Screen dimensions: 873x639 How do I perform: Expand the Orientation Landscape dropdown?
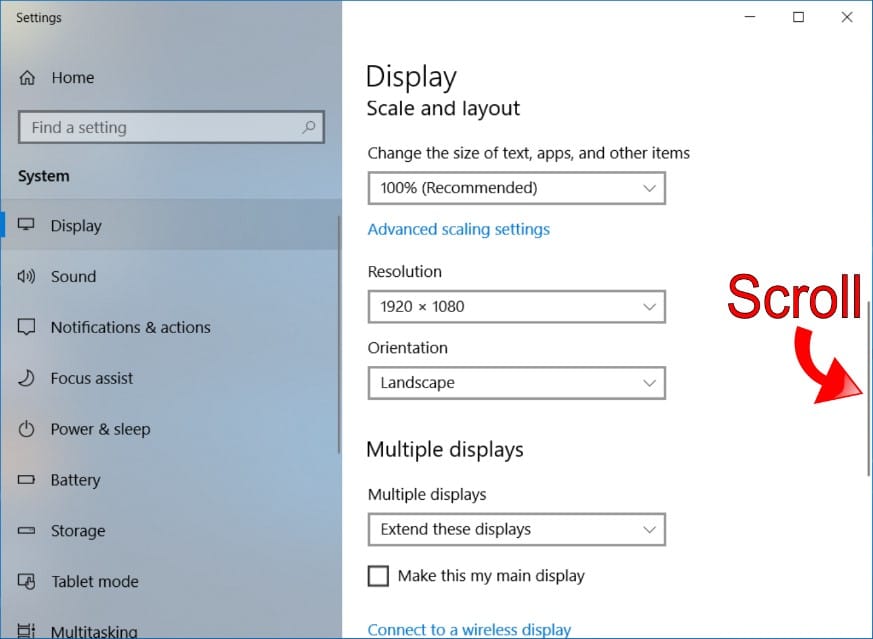516,383
